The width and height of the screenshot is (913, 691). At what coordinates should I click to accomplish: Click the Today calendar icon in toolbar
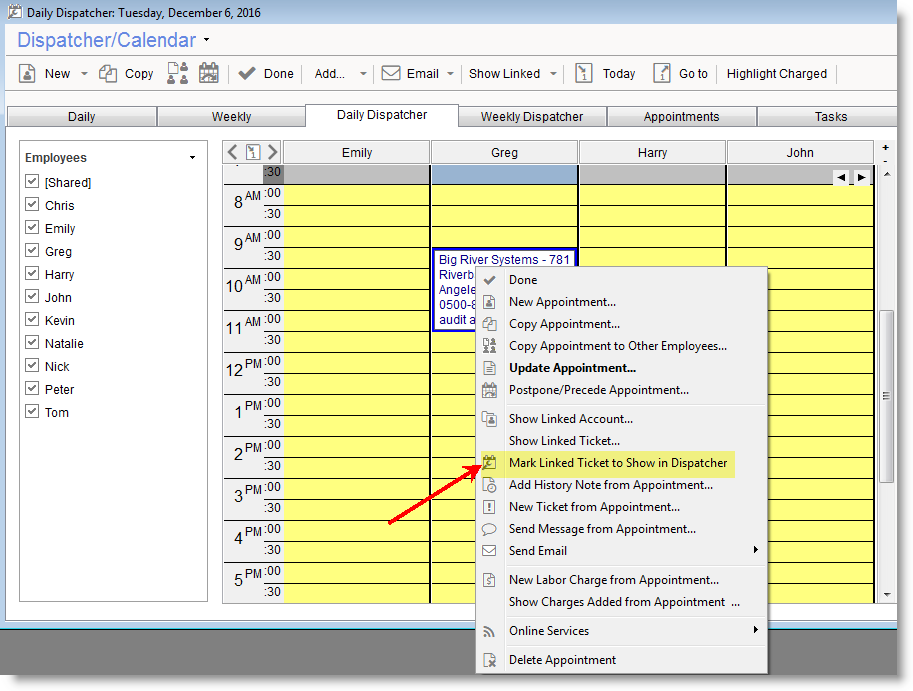click(x=584, y=73)
